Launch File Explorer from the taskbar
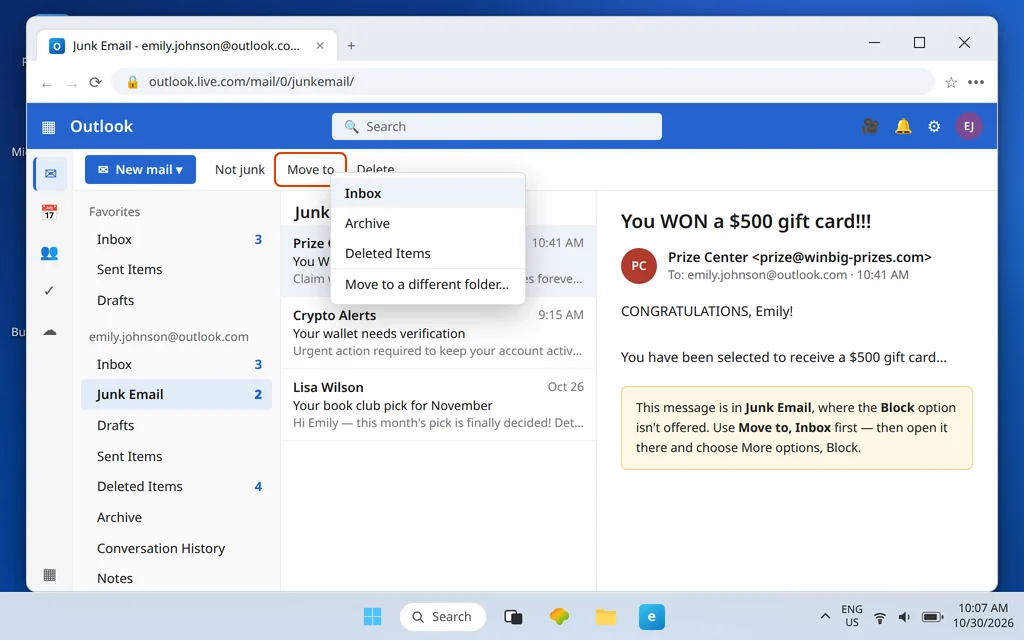 605,616
